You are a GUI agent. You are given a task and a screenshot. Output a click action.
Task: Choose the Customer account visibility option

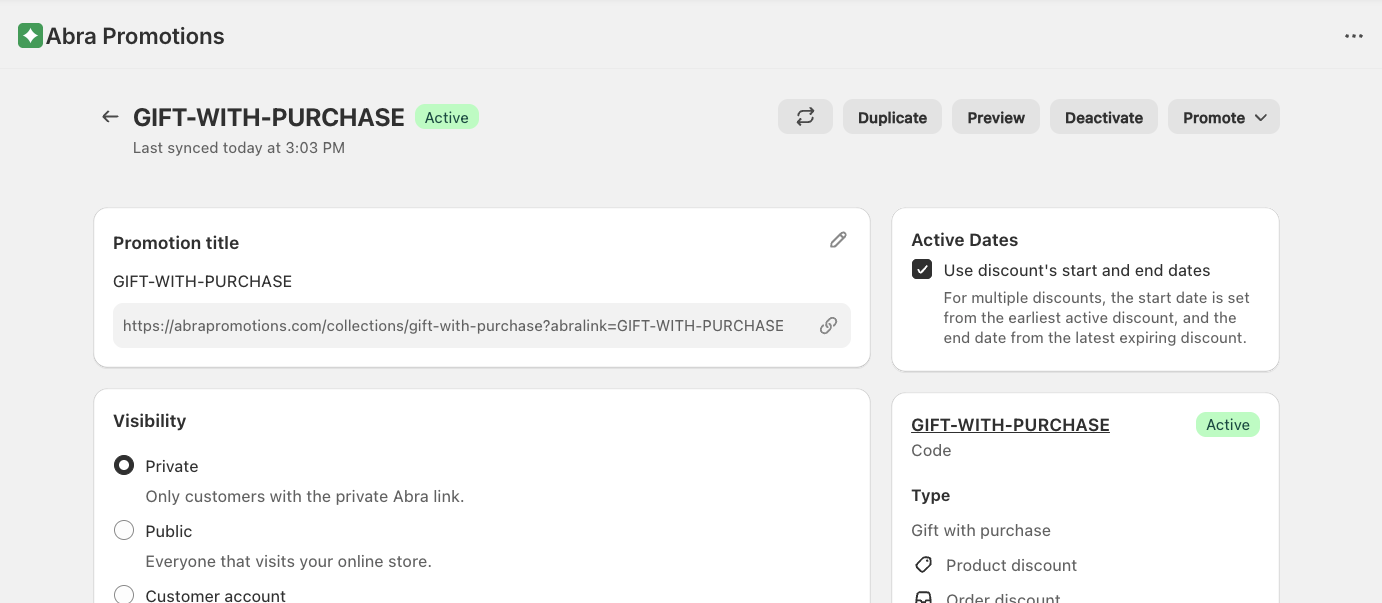[x=124, y=594]
